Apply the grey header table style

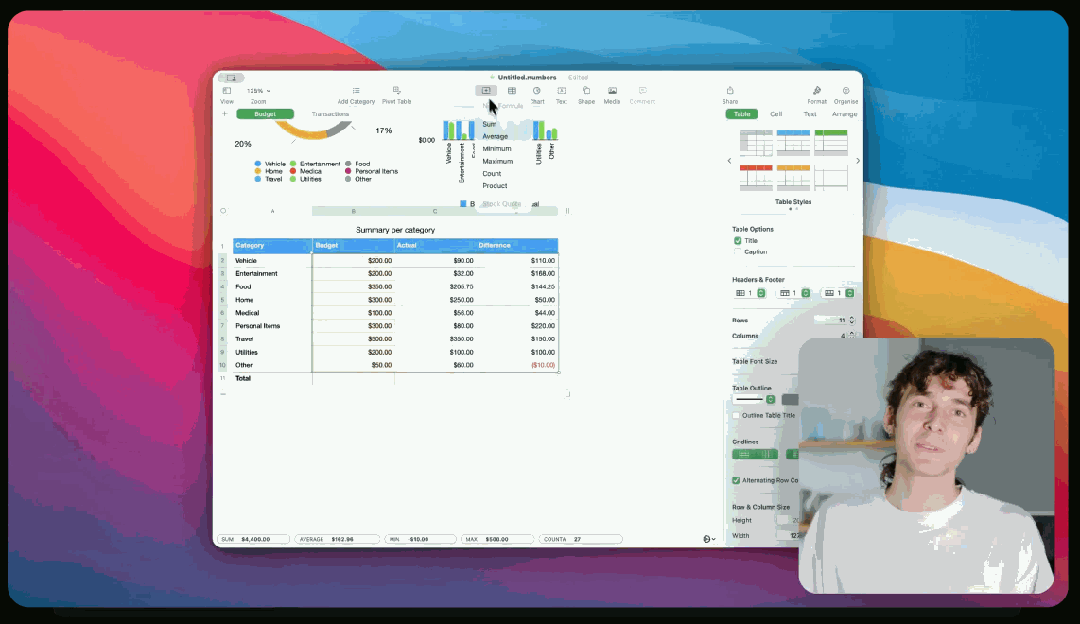[x=756, y=143]
